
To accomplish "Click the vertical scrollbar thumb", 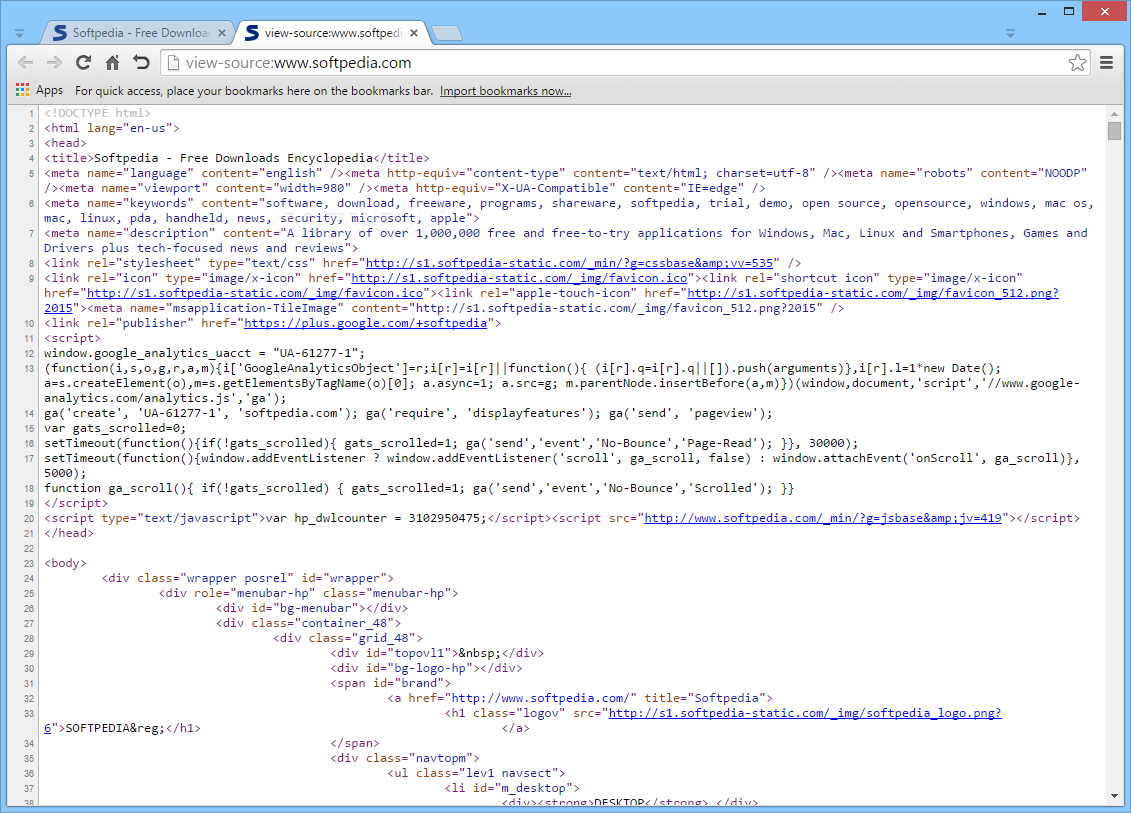I will [1114, 131].
